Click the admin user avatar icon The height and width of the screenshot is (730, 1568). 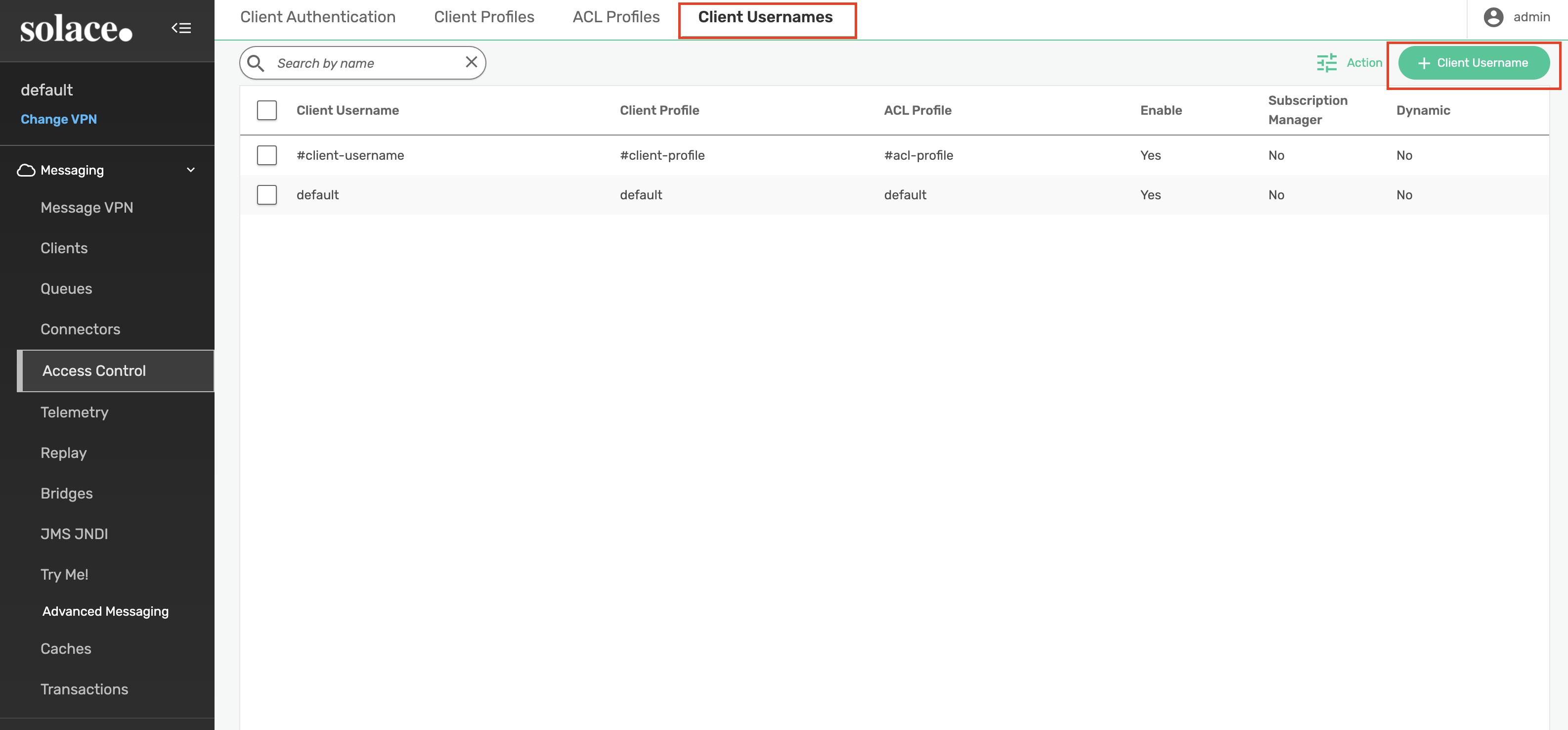[1493, 17]
